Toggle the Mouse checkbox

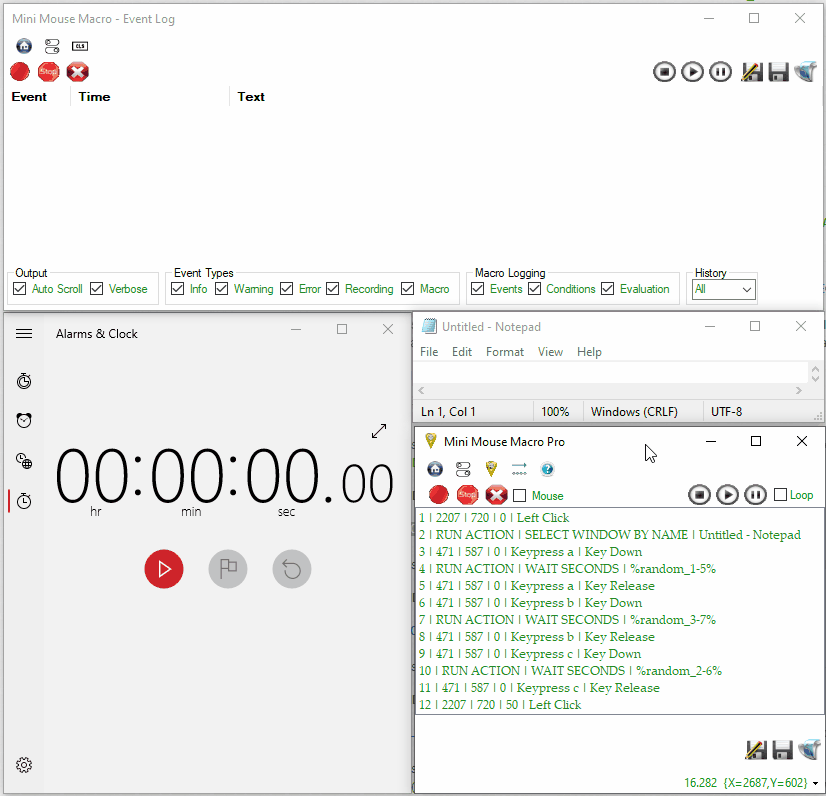(520, 495)
